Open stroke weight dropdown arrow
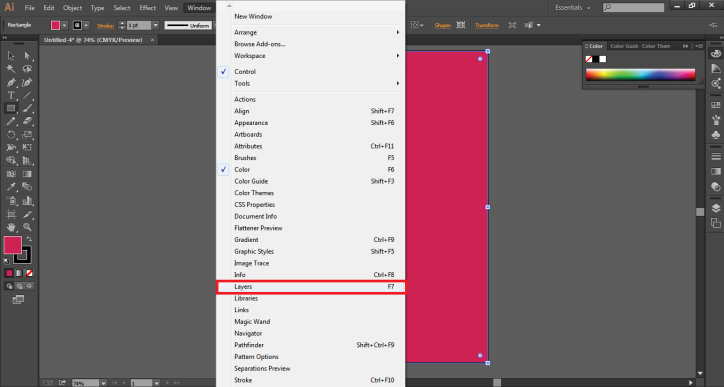Screen dimensions: 724x387 [x=156, y=25]
